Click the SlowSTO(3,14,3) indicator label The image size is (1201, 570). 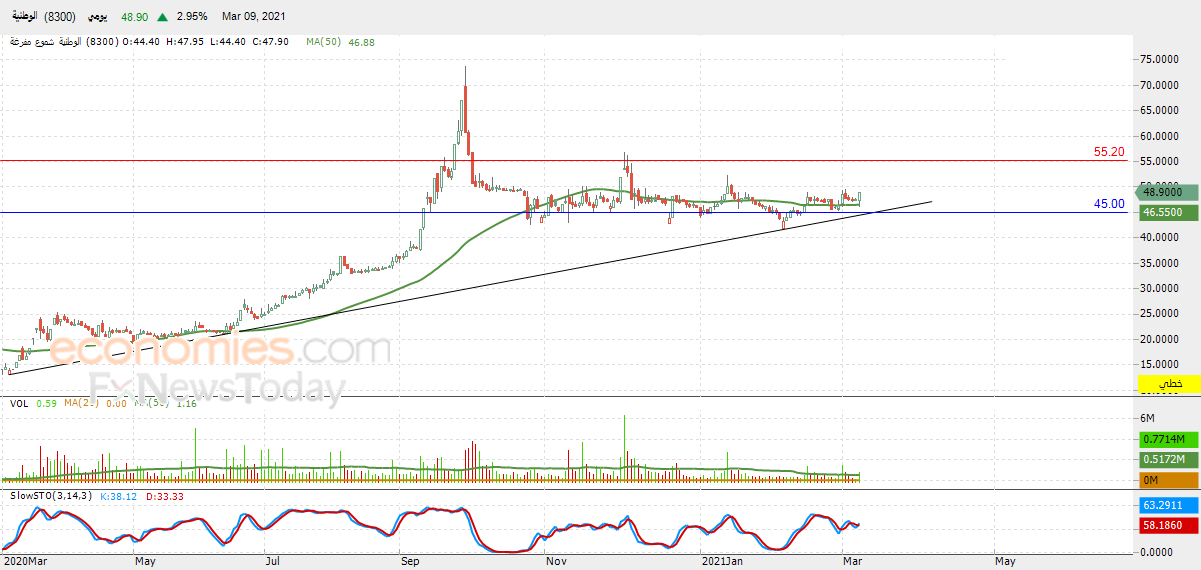click(x=51, y=495)
